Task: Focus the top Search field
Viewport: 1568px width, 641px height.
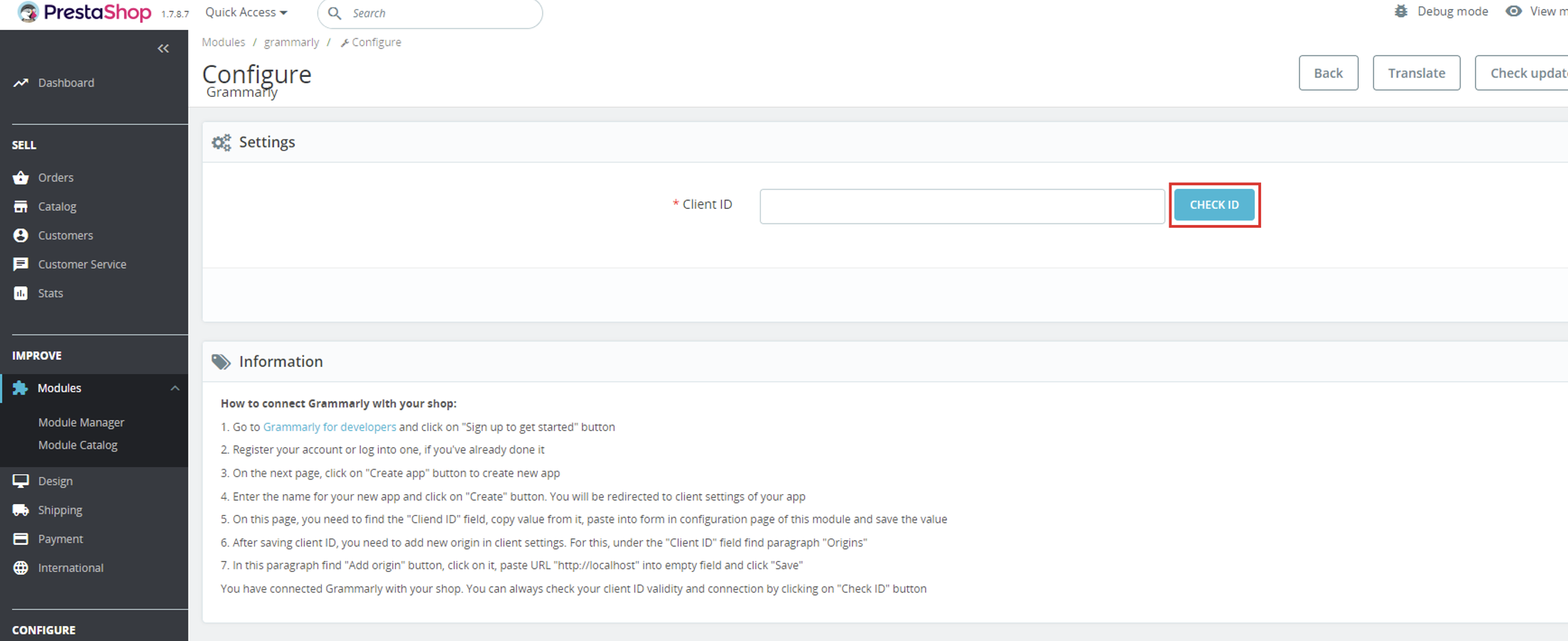Action: click(x=430, y=13)
